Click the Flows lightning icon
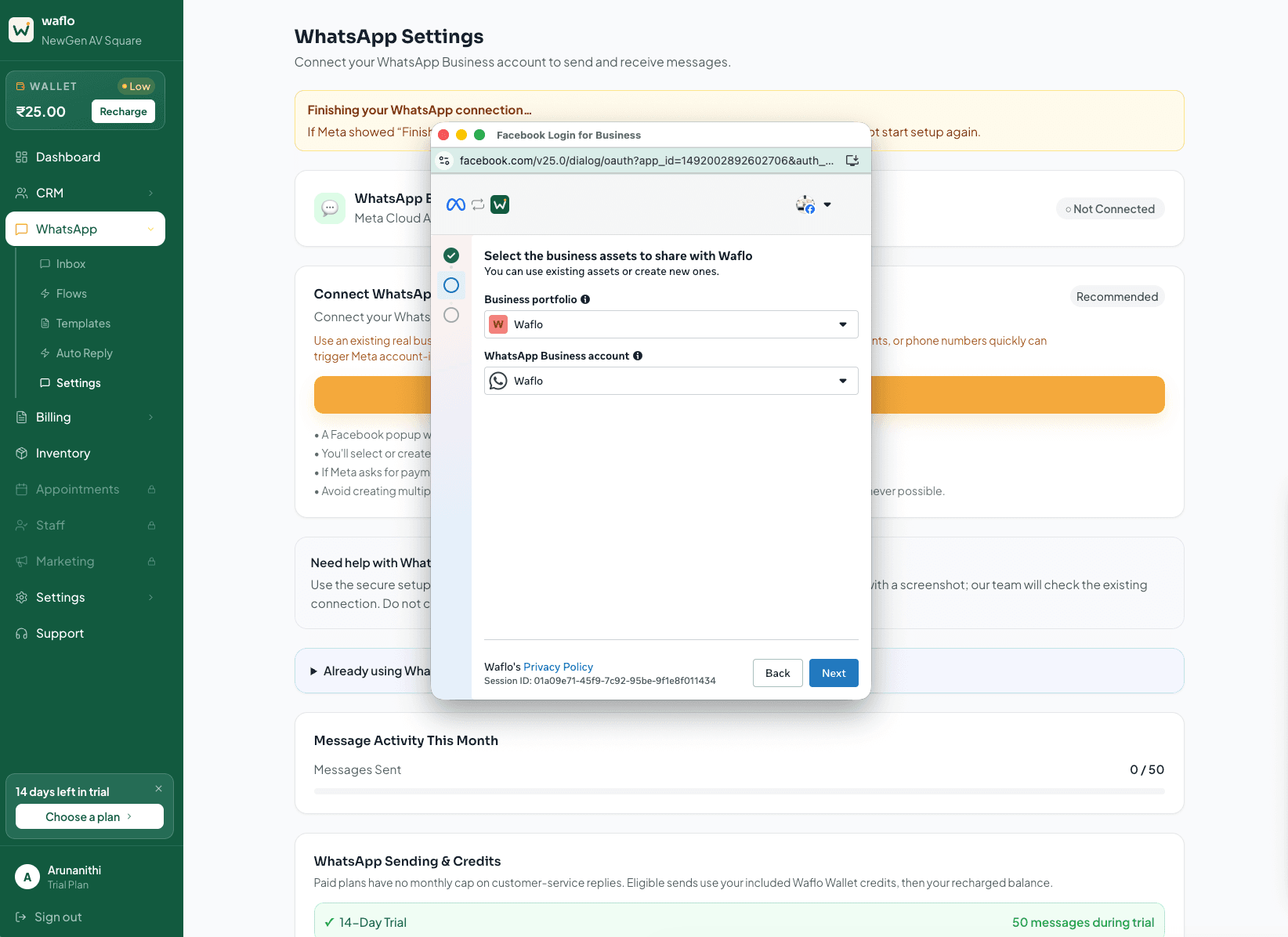 click(45, 294)
